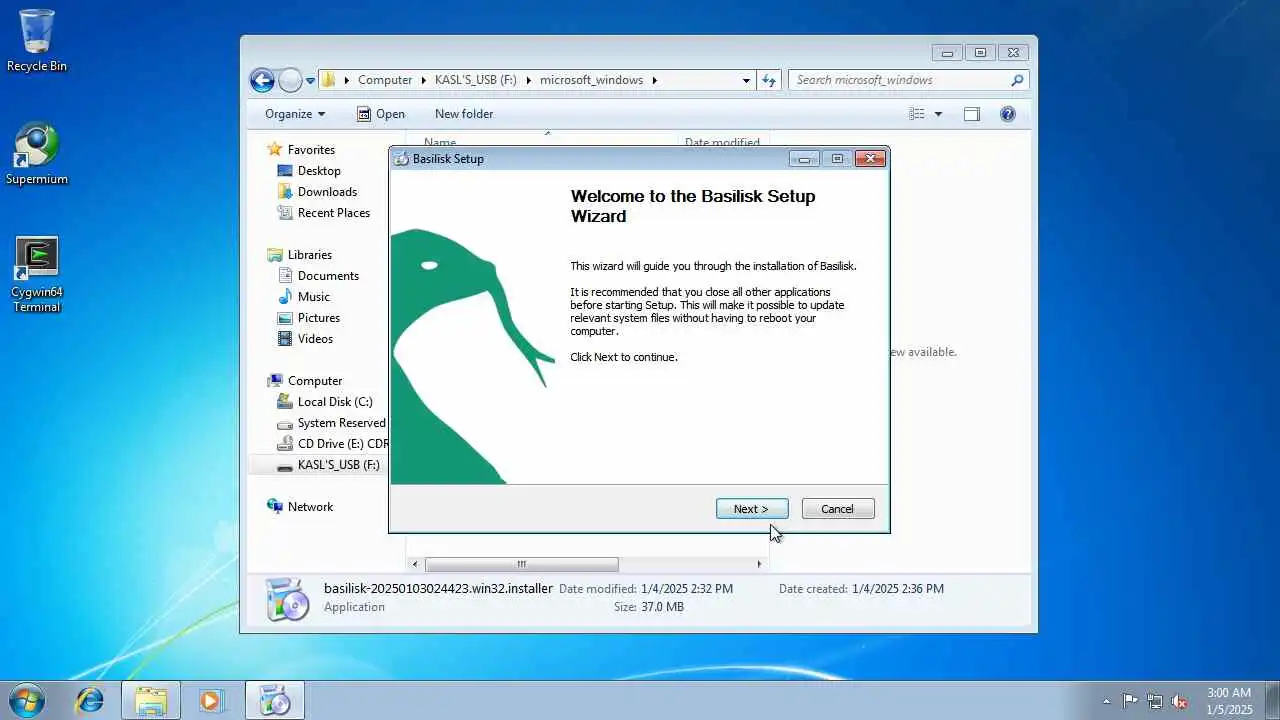This screenshot has height=720, width=1280.
Task: Click the Date modified column header
Action: [x=722, y=142]
